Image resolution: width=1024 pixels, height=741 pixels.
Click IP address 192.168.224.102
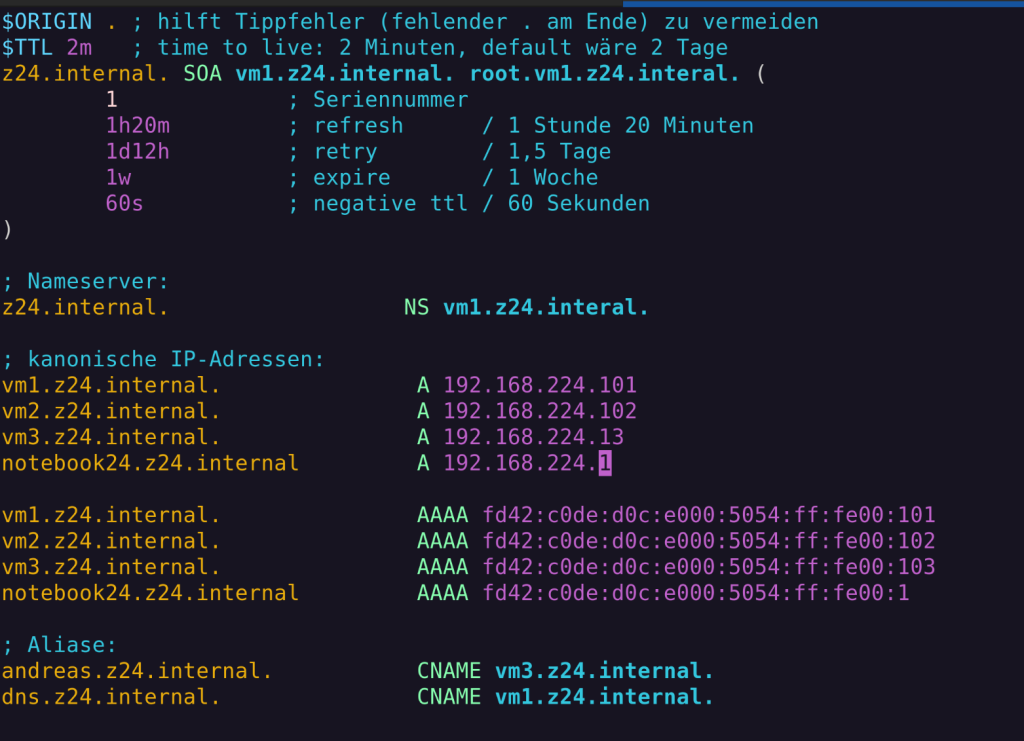[540, 411]
